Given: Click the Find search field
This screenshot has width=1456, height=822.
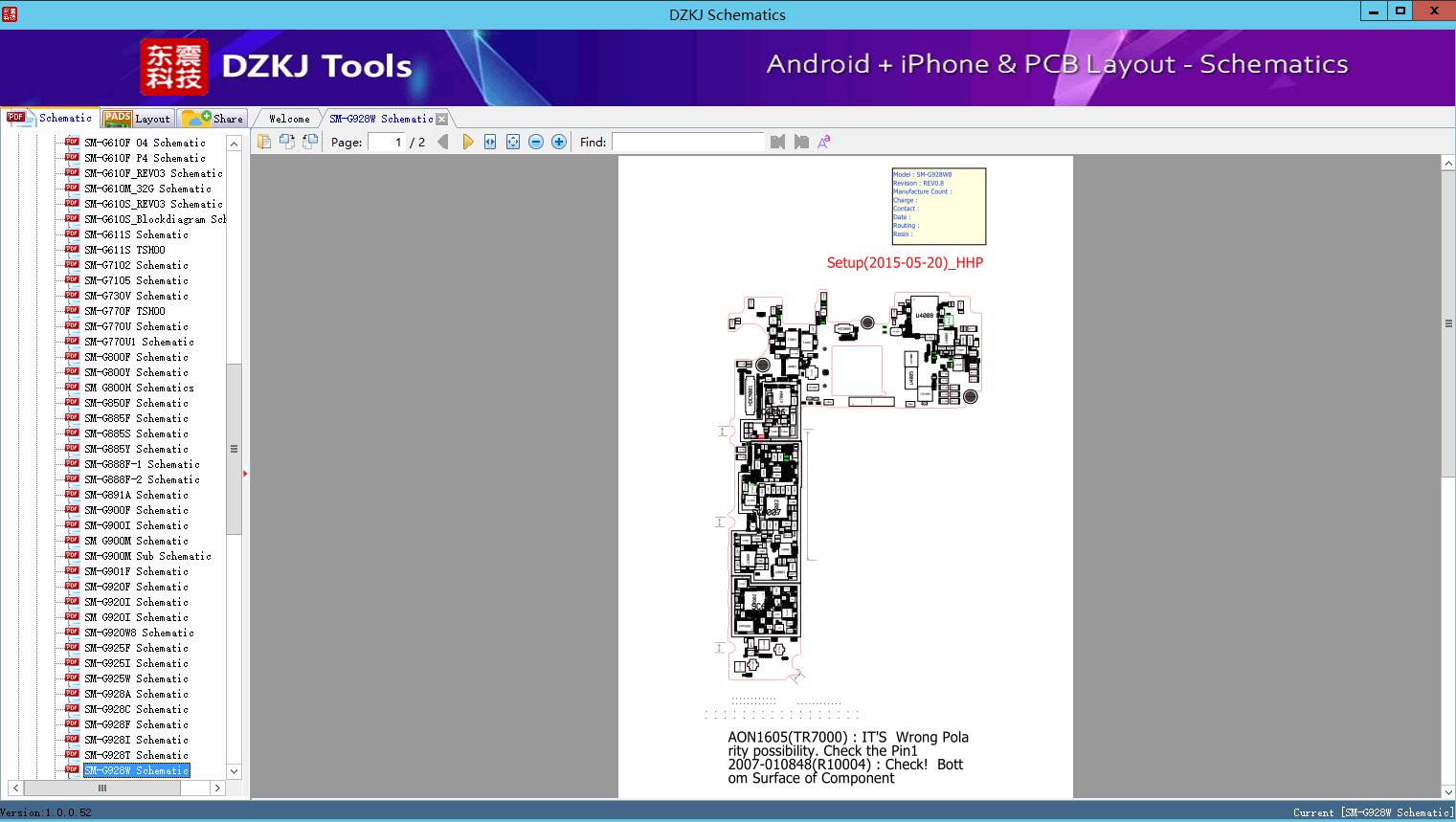Looking at the screenshot, I should tap(688, 142).
